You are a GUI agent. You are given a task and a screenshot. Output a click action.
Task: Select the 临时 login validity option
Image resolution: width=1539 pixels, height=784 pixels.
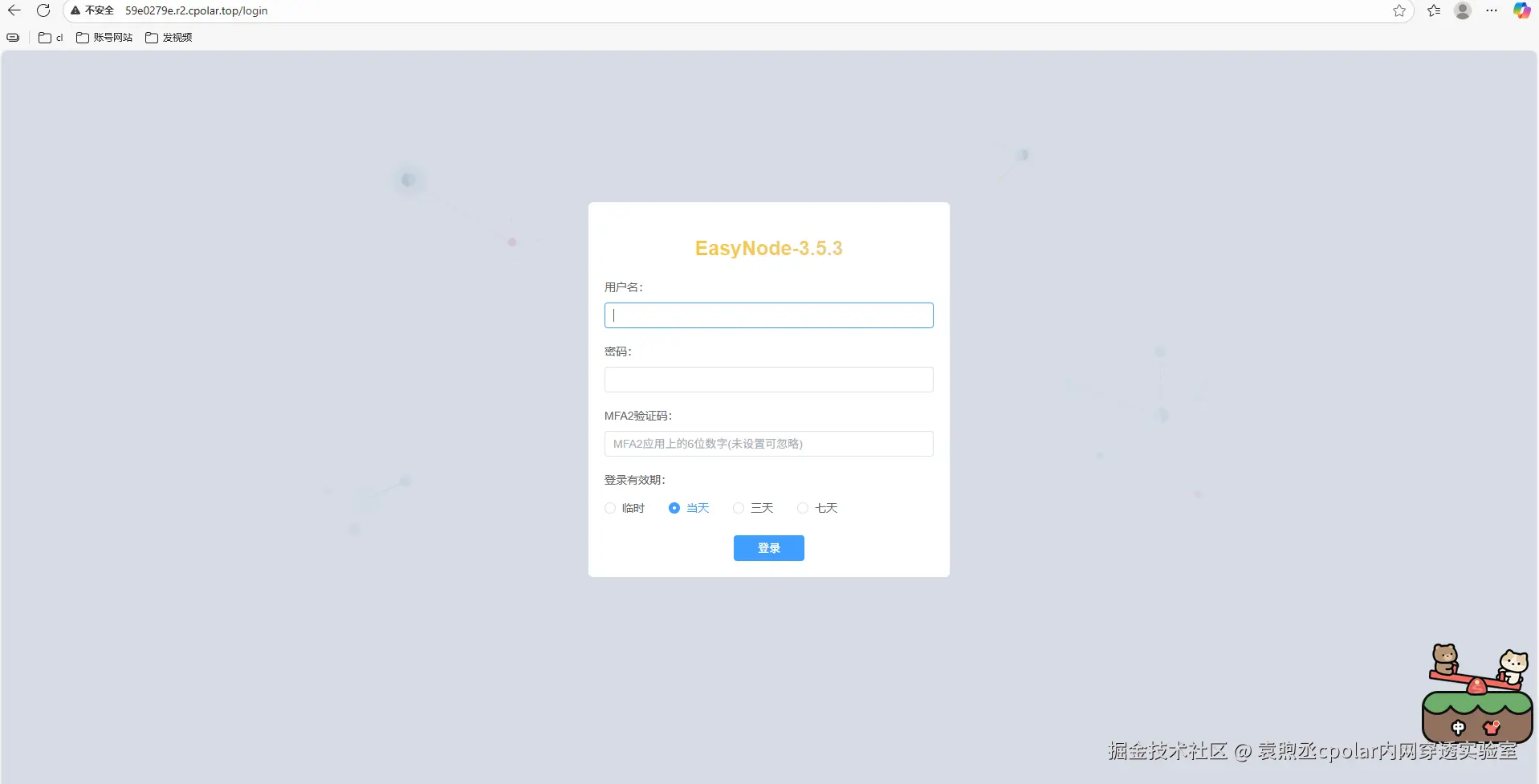point(625,508)
